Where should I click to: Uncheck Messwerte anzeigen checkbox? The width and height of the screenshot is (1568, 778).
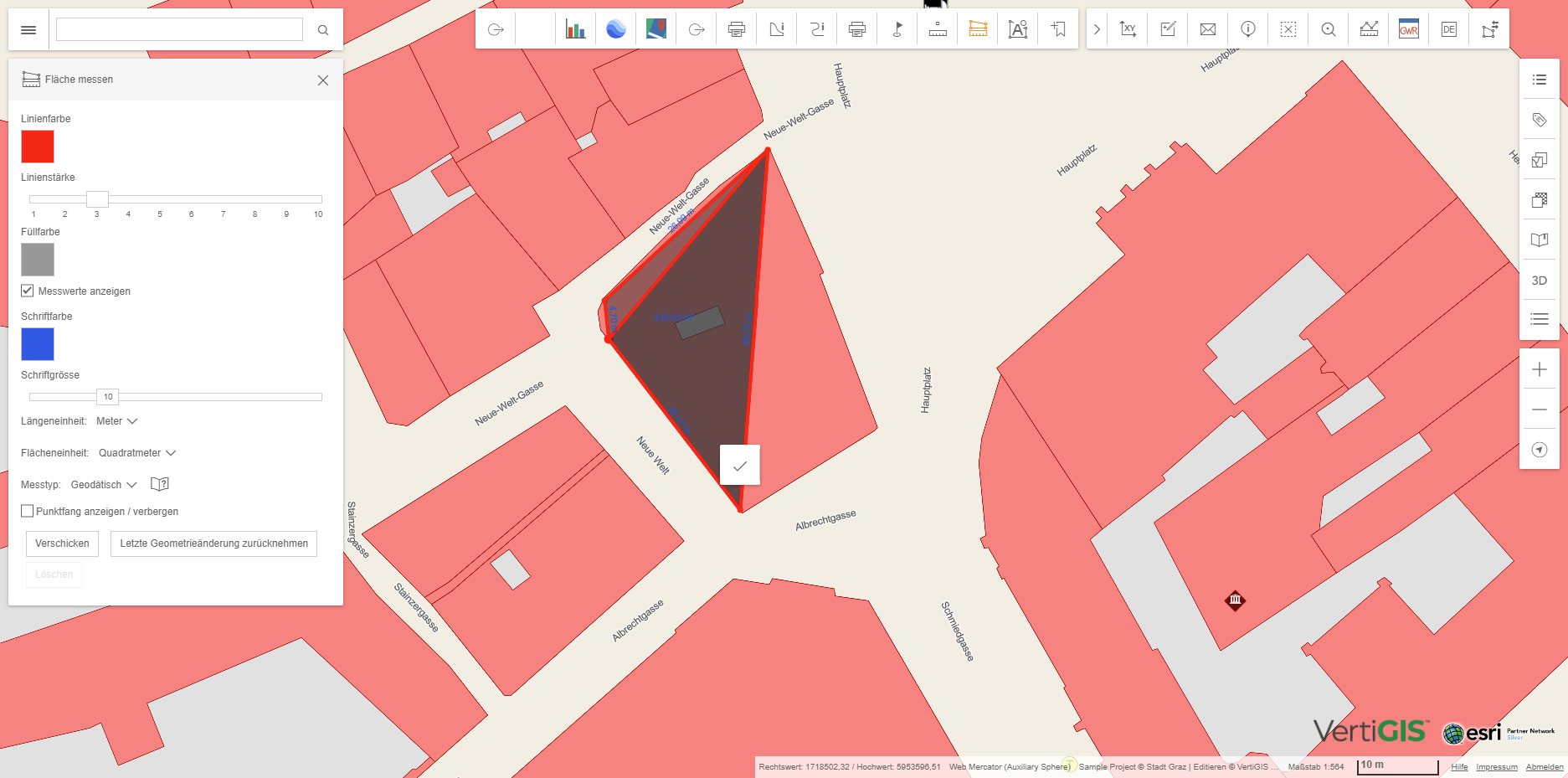coord(28,291)
